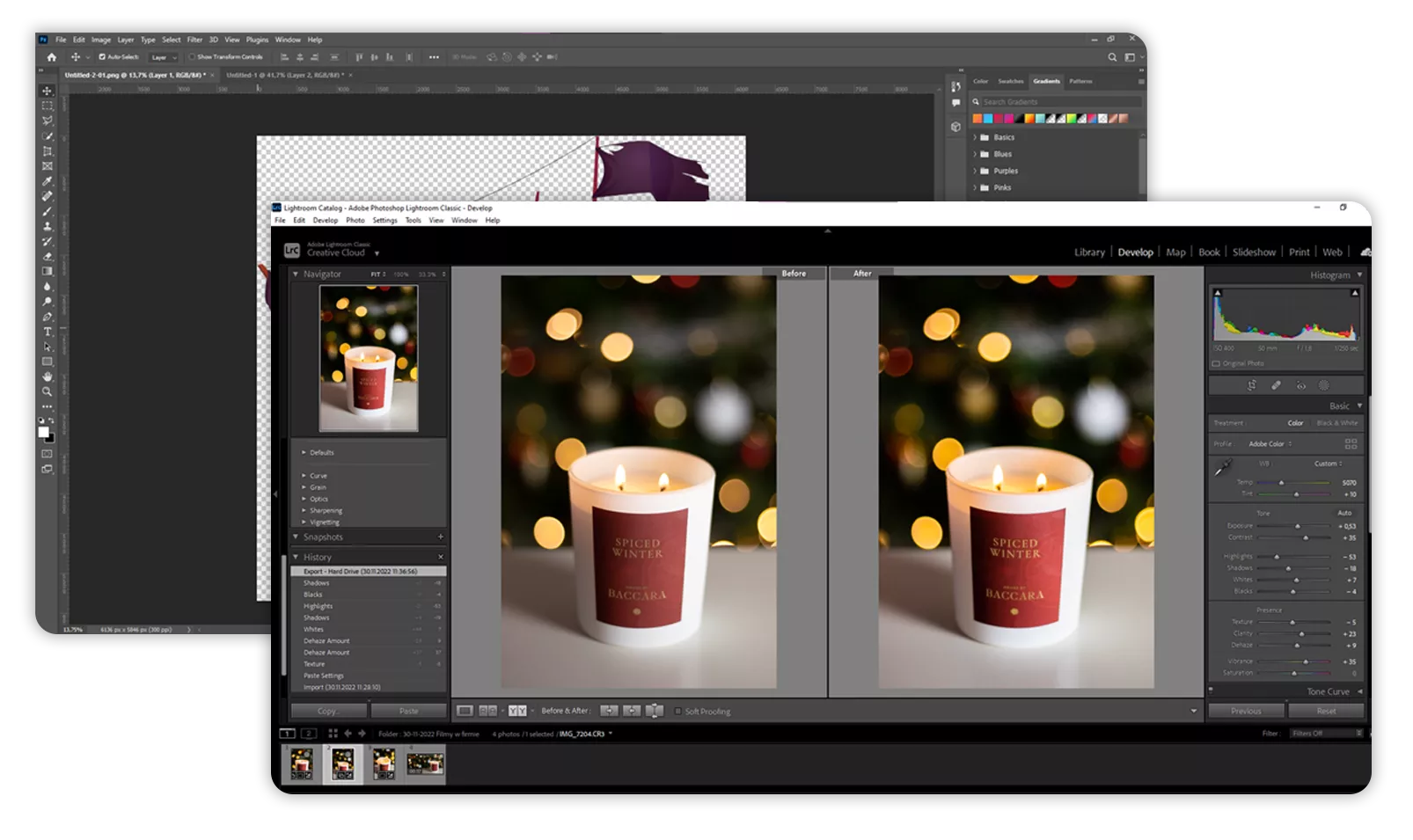Enable Soft Proofing checkbox
Screen dimensions: 1413x840
[677, 712]
